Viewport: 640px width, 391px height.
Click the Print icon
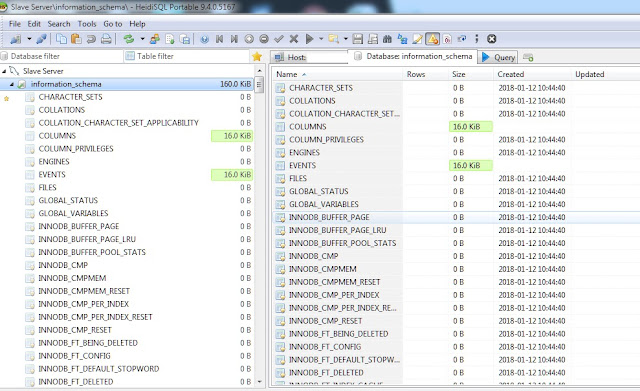[x=106, y=39]
